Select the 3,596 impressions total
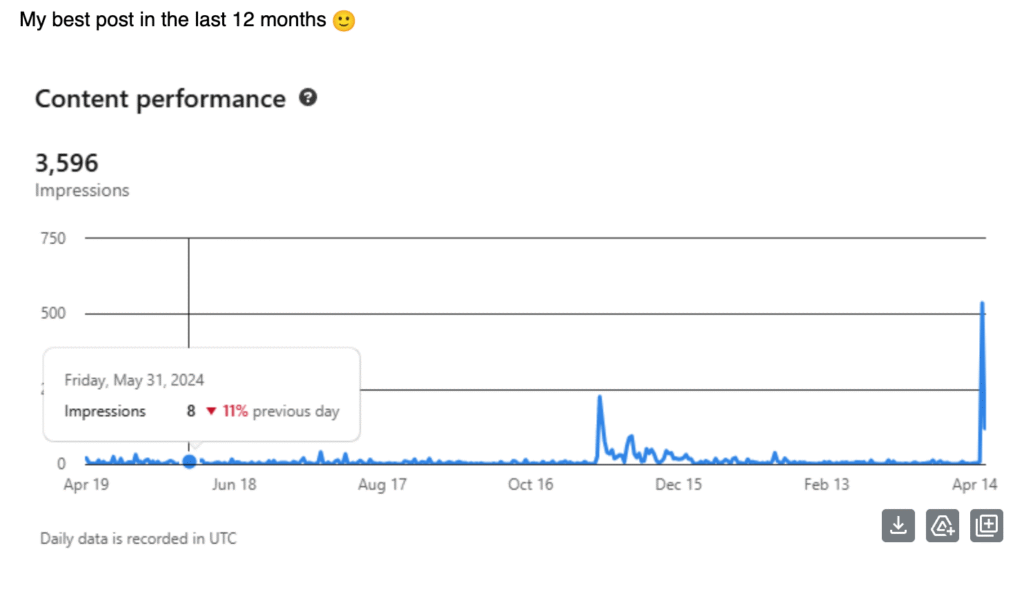Viewport: 1024px width, 596px height. (67, 163)
